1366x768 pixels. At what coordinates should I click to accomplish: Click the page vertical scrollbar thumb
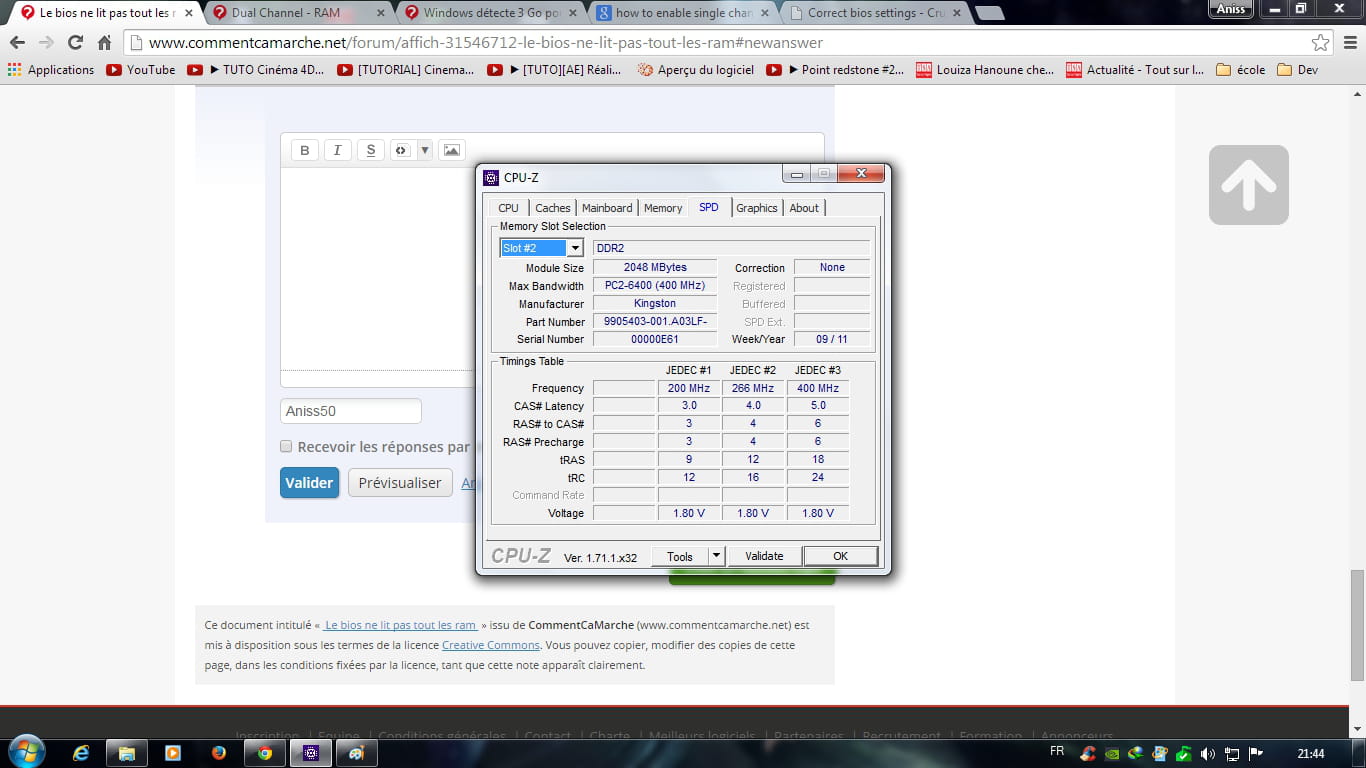[1357, 625]
